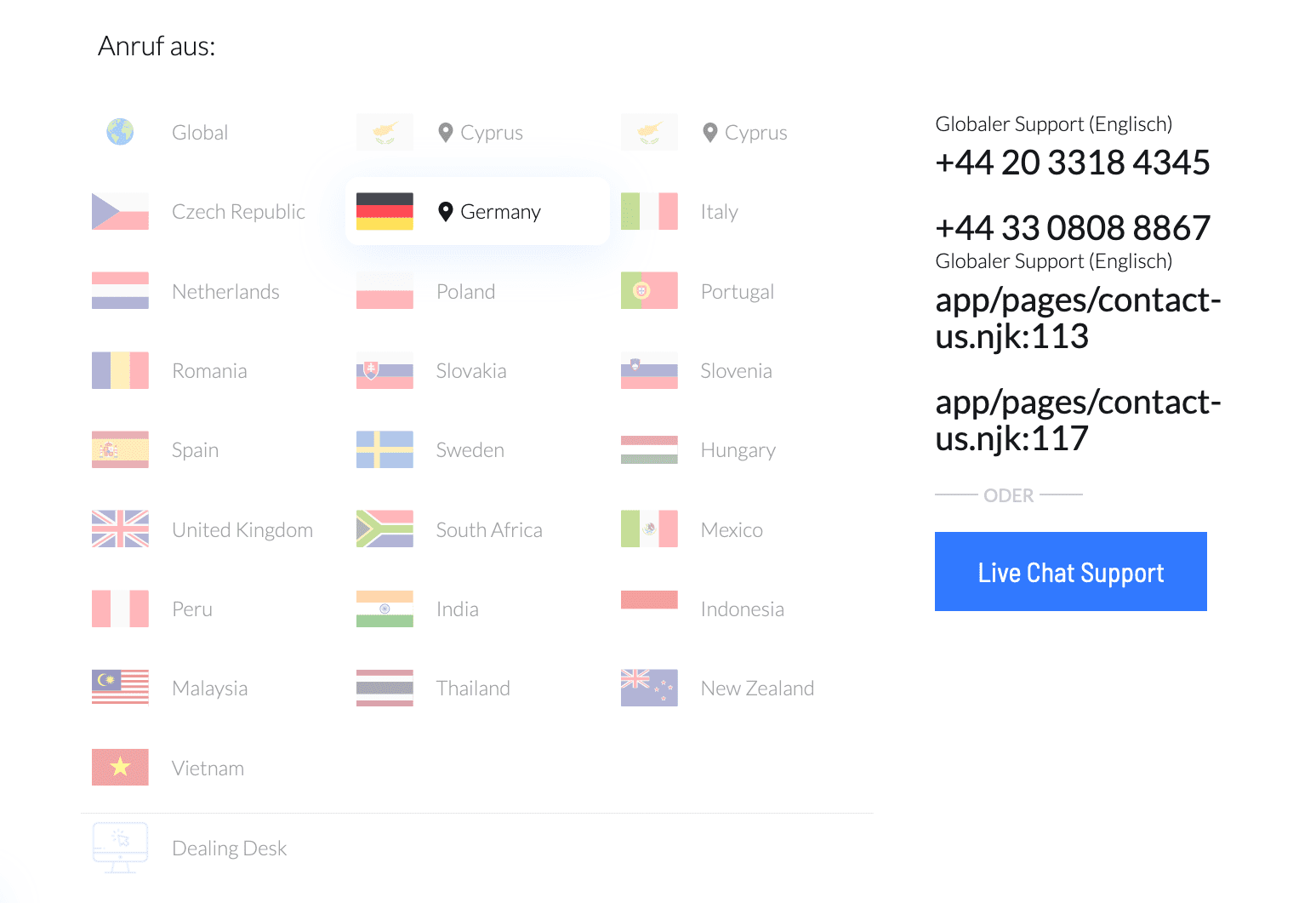Call the +44 20 3318 4345 number

tap(1072, 163)
